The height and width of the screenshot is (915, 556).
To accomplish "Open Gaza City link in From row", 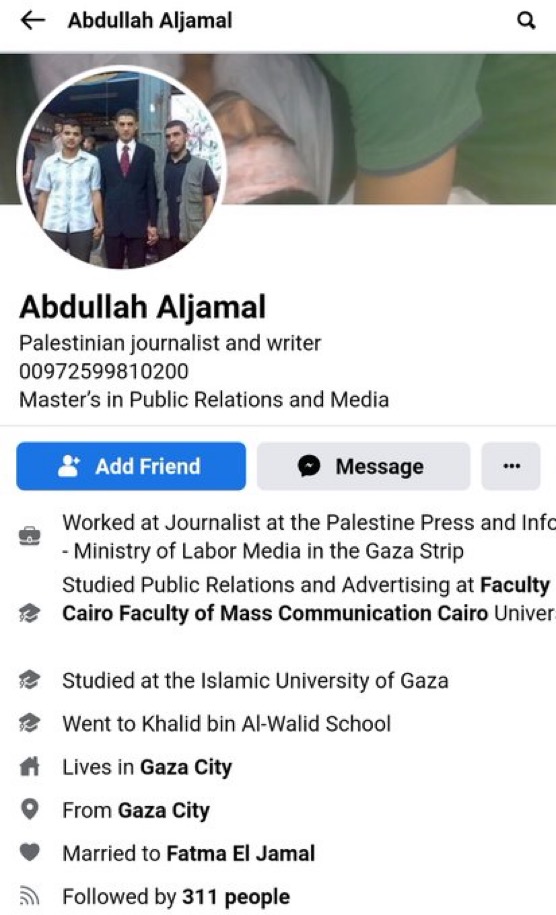I will point(164,811).
